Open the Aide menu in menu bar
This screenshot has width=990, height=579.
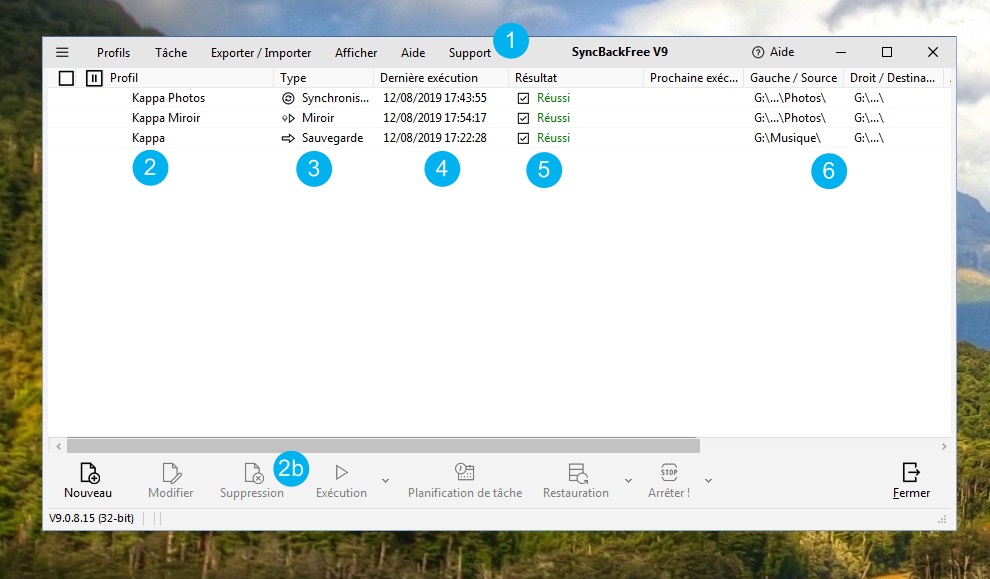(413, 53)
